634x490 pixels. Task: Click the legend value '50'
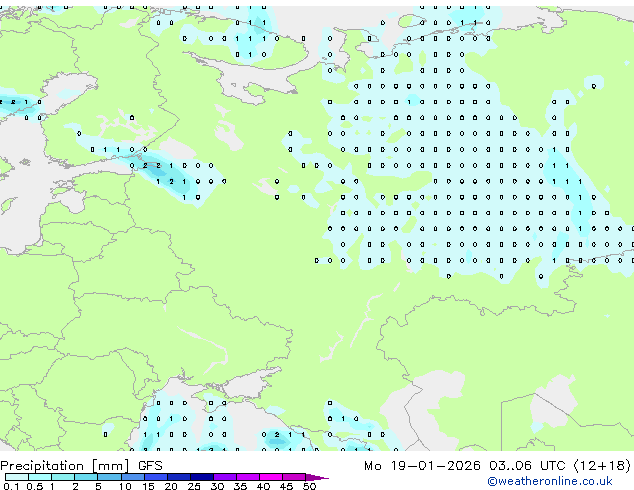pyautogui.click(x=309, y=486)
